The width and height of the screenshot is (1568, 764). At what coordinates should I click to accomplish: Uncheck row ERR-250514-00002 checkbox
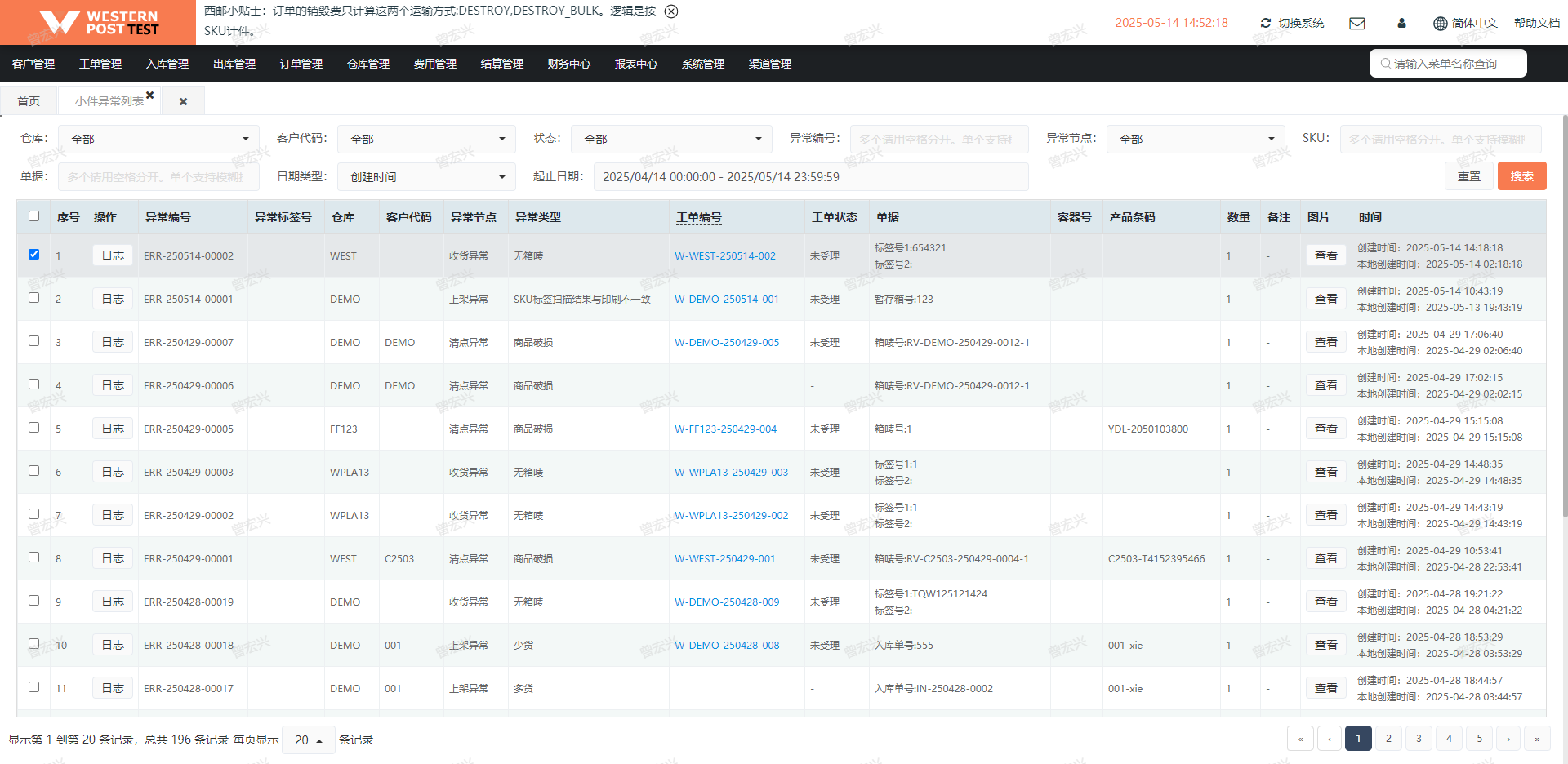point(33,254)
